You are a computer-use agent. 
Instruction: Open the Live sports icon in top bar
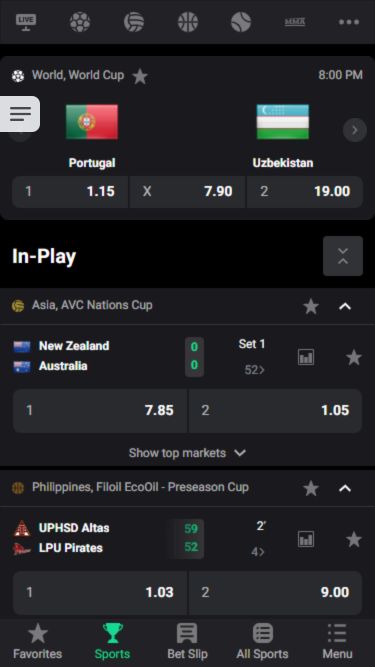coord(26,21)
